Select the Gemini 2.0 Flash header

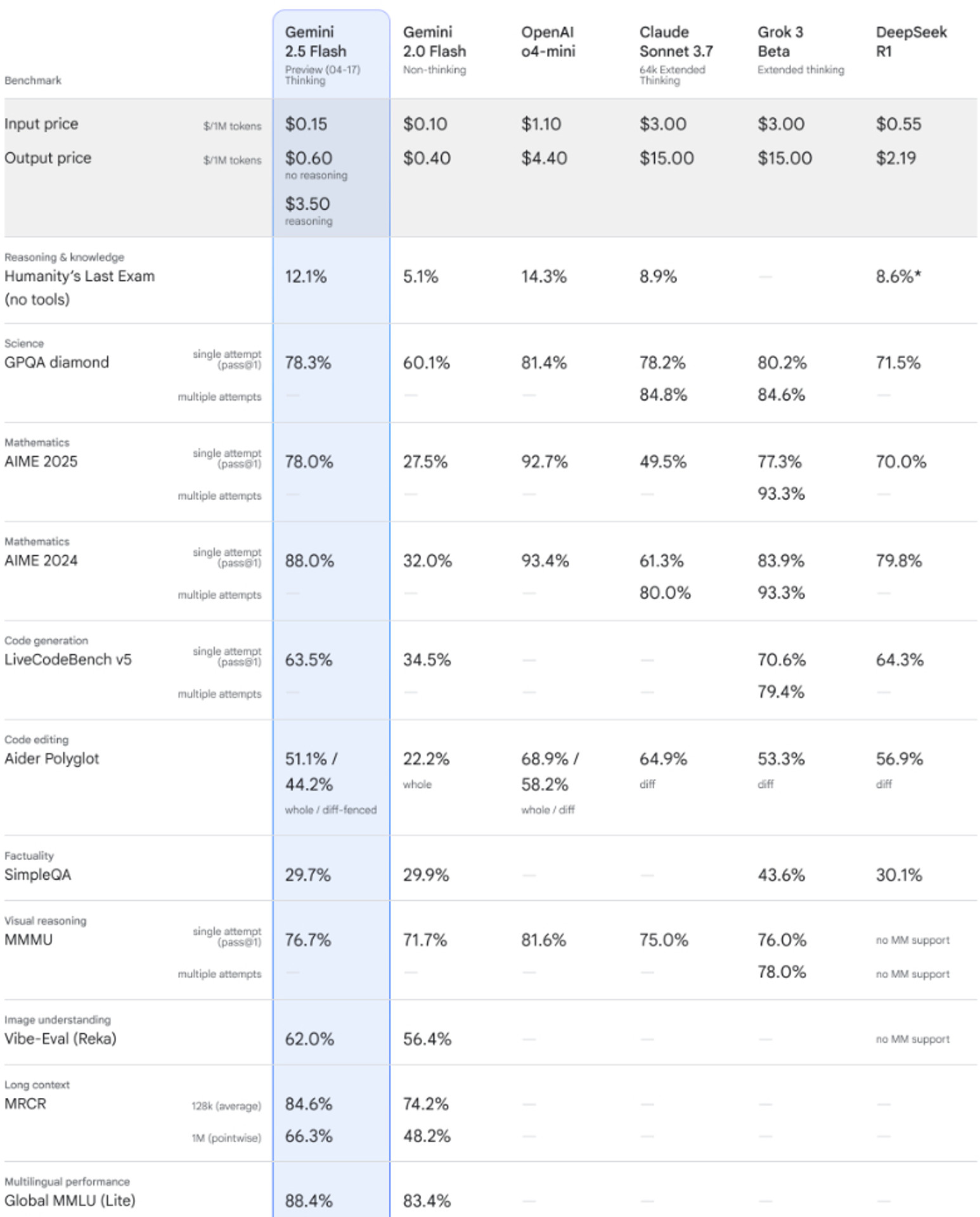(x=434, y=41)
